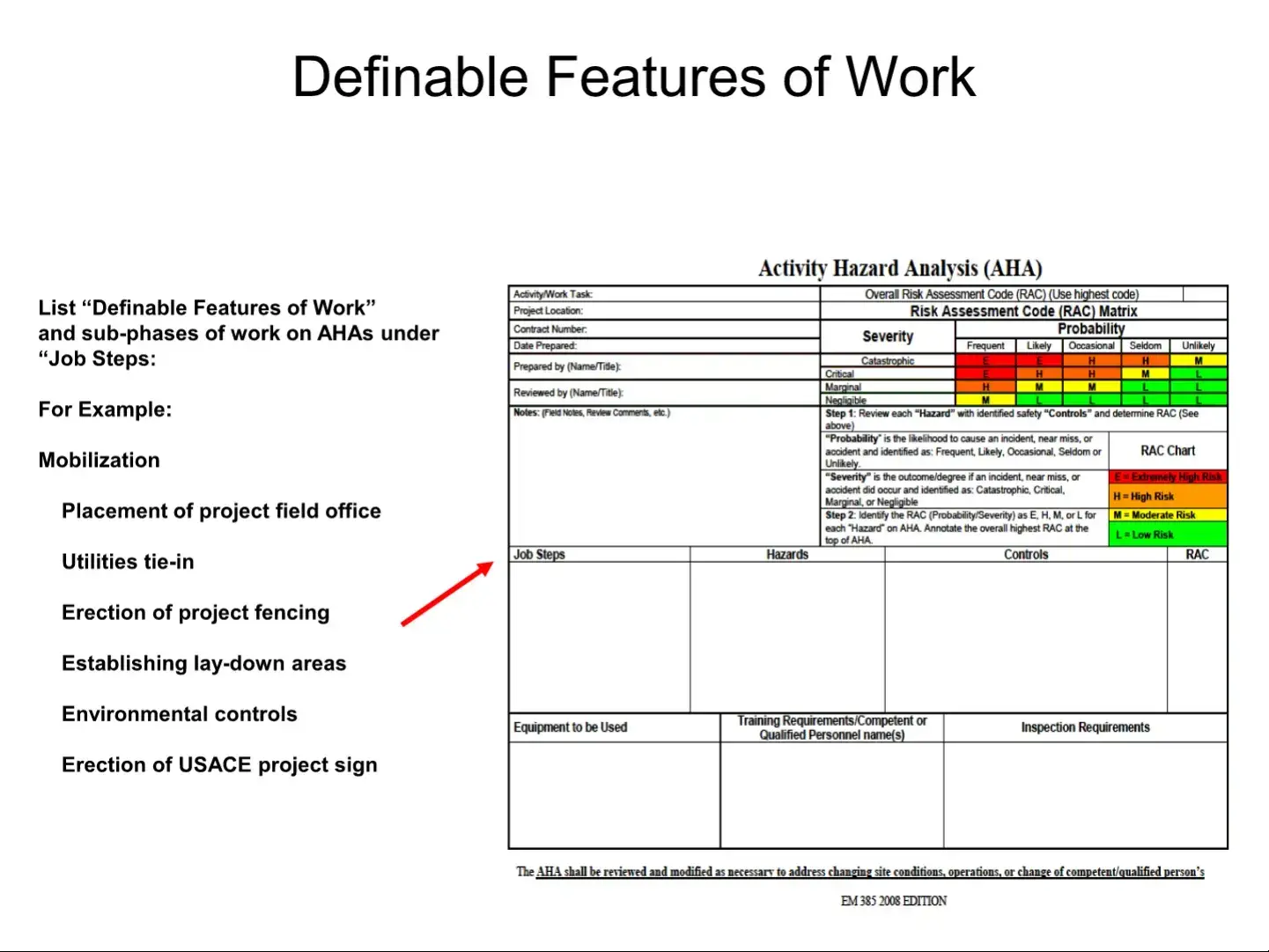The image size is (1269, 952).
Task: Select the orange High Risk legend swatch
Action: (x=1167, y=497)
